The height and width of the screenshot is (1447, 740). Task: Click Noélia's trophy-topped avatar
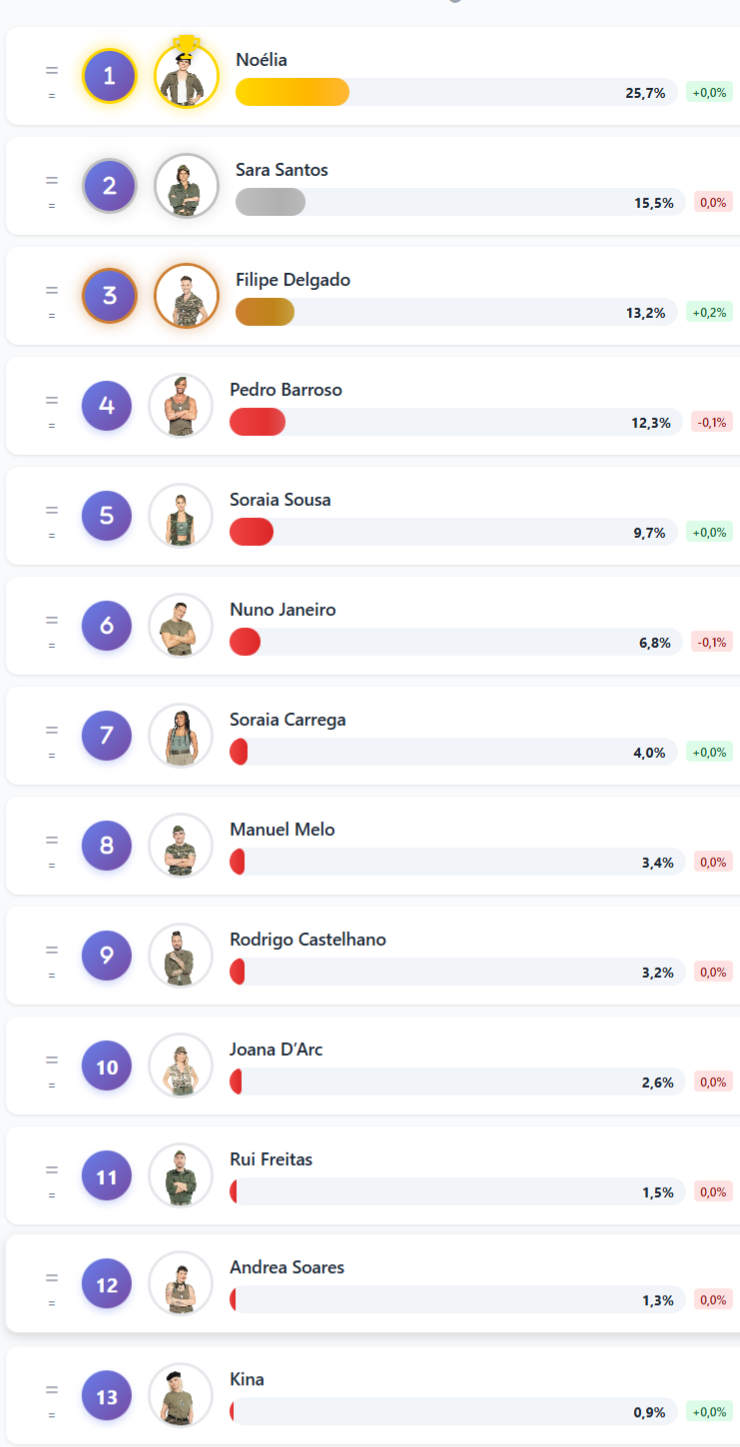(x=186, y=75)
